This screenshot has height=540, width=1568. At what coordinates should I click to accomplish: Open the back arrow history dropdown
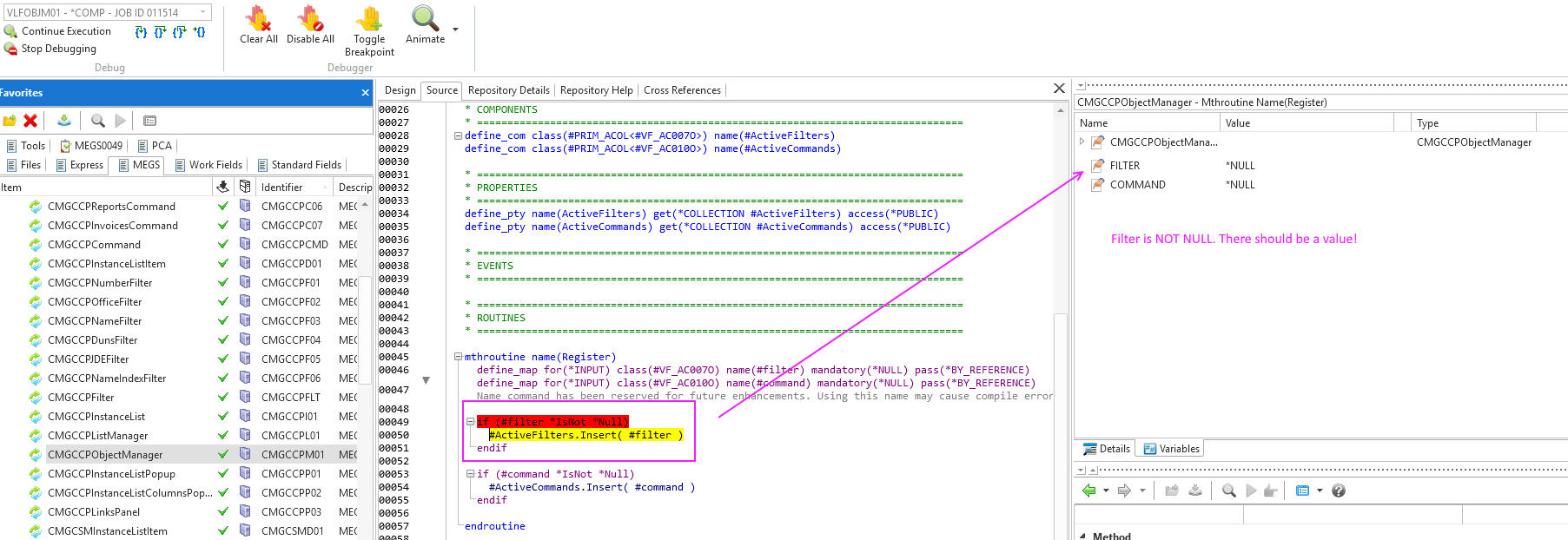(x=1106, y=491)
